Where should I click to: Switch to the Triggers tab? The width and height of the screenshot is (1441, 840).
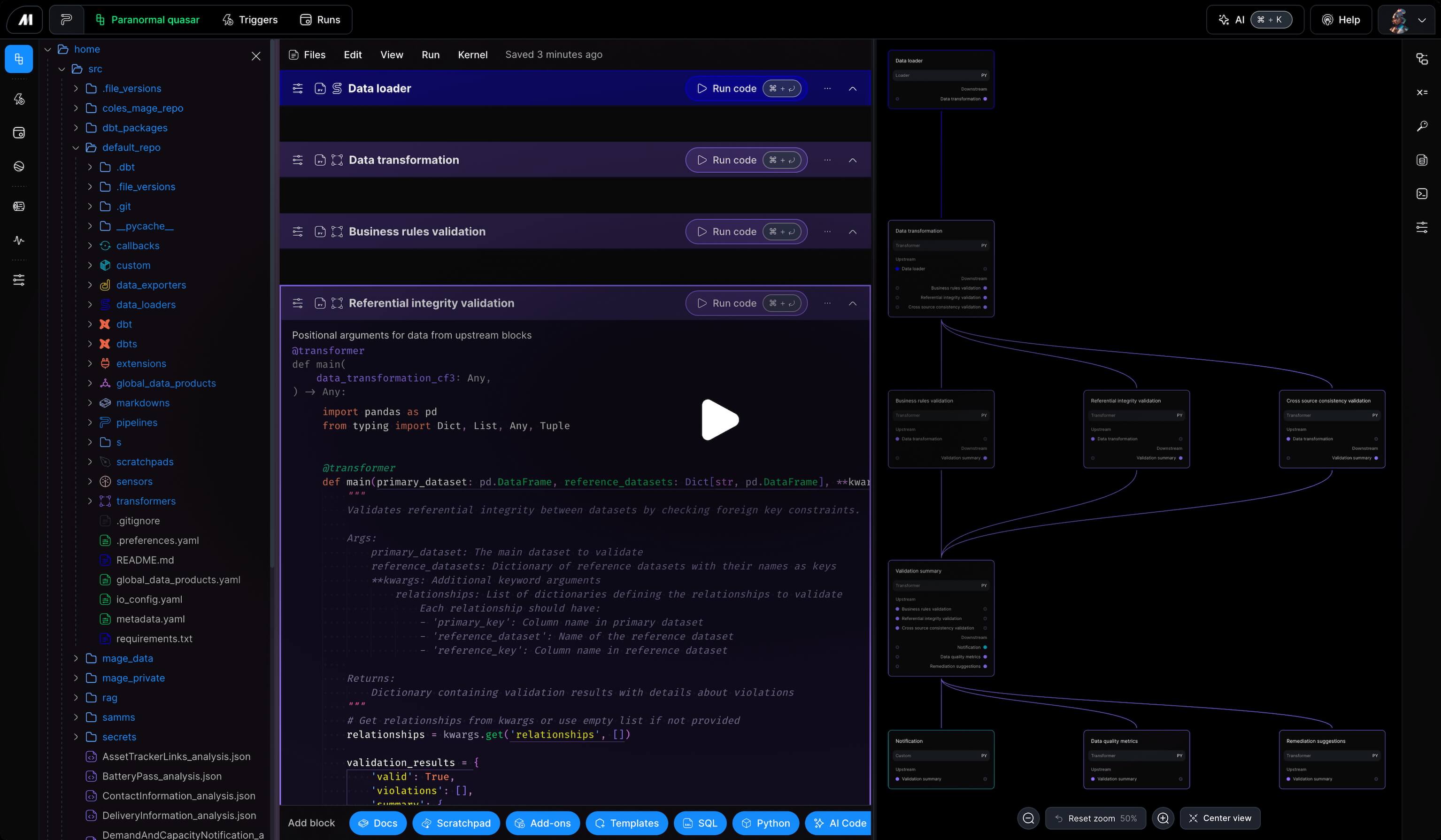[250, 20]
